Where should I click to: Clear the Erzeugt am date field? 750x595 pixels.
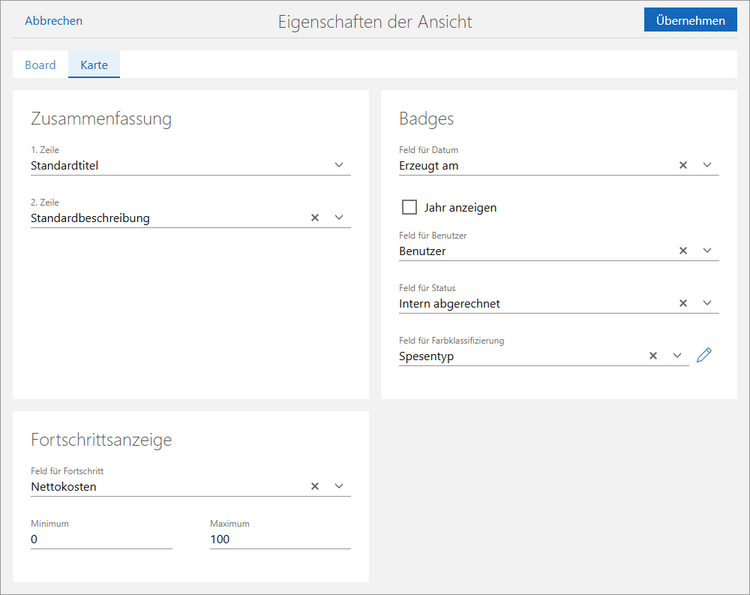683,165
